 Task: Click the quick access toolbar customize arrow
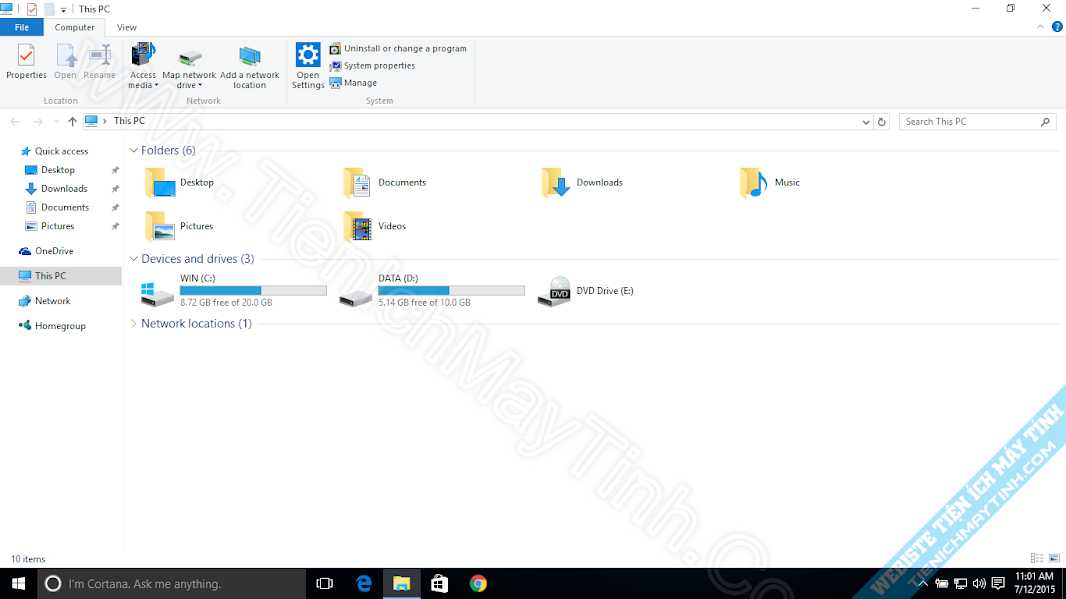click(x=63, y=10)
